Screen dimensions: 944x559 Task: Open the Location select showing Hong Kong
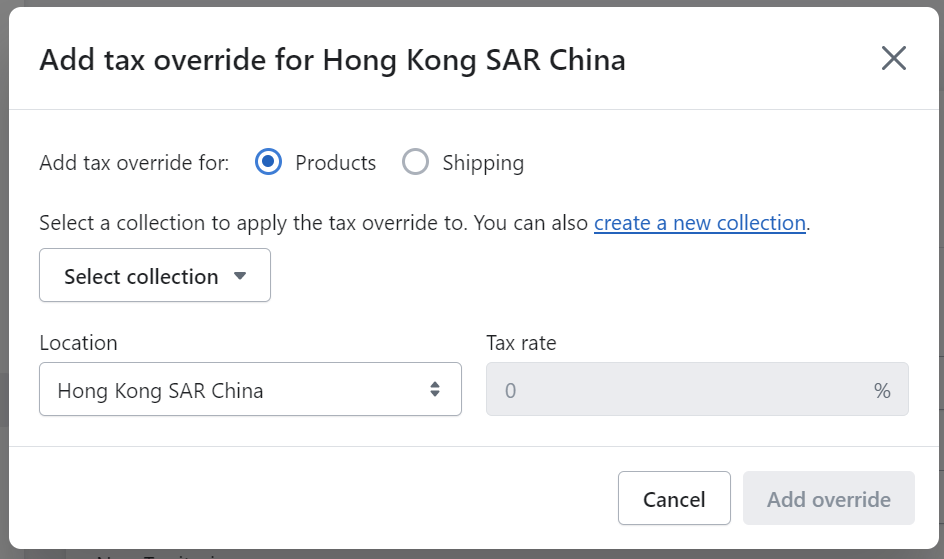(x=250, y=389)
